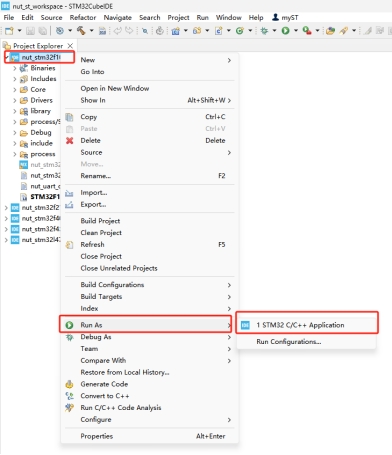Open dropdown arrow beside Run toolbar button
Viewport: 392px width, 455px height.
[295, 31]
